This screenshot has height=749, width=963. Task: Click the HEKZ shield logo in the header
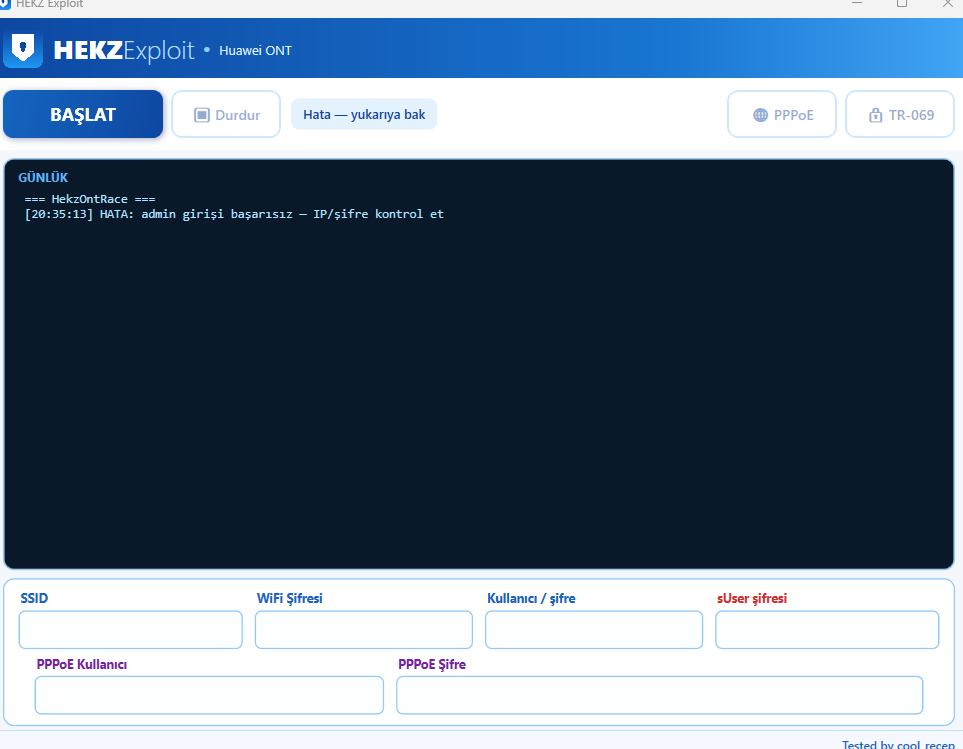23,49
